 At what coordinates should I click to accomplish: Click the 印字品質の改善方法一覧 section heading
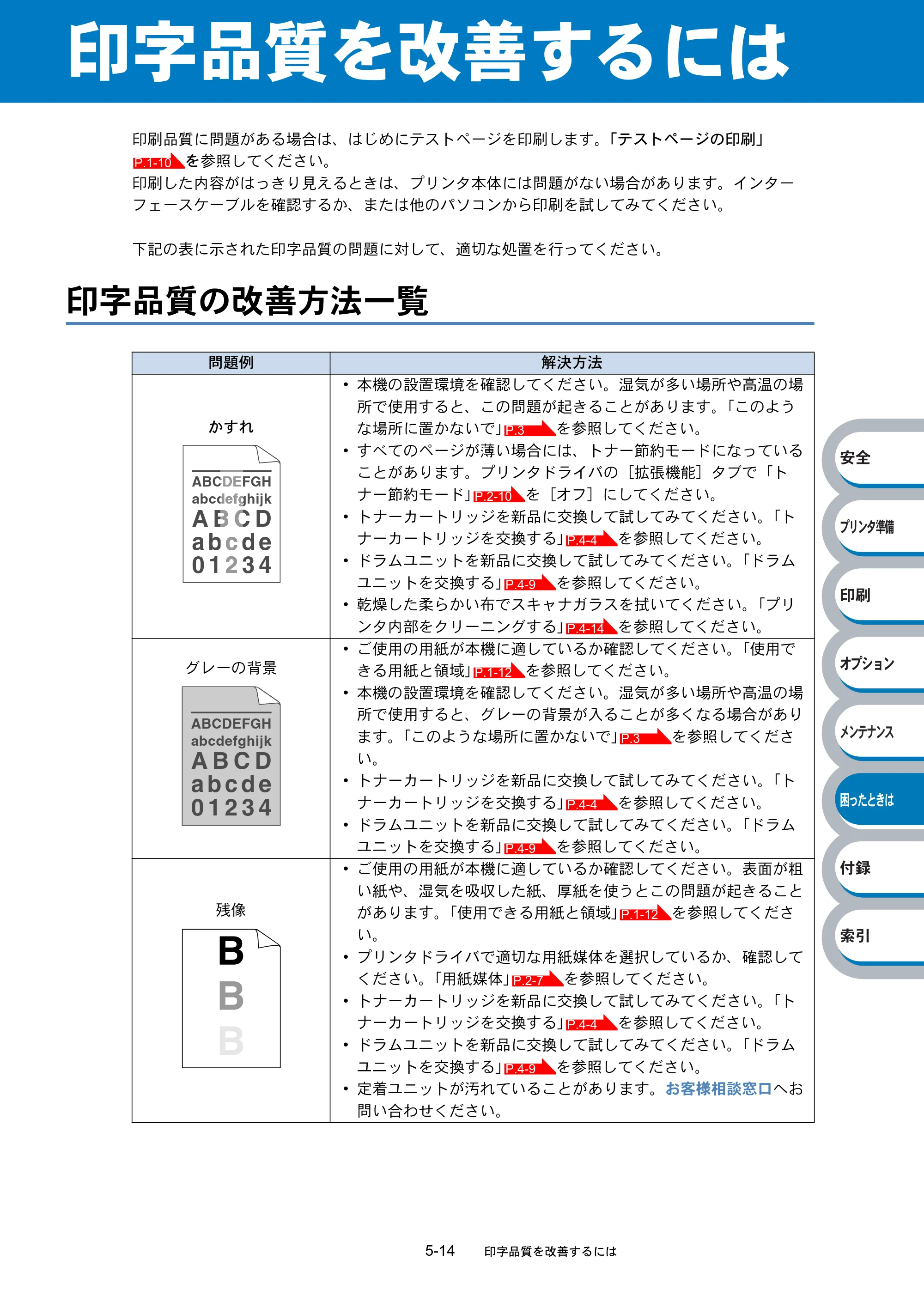247,301
